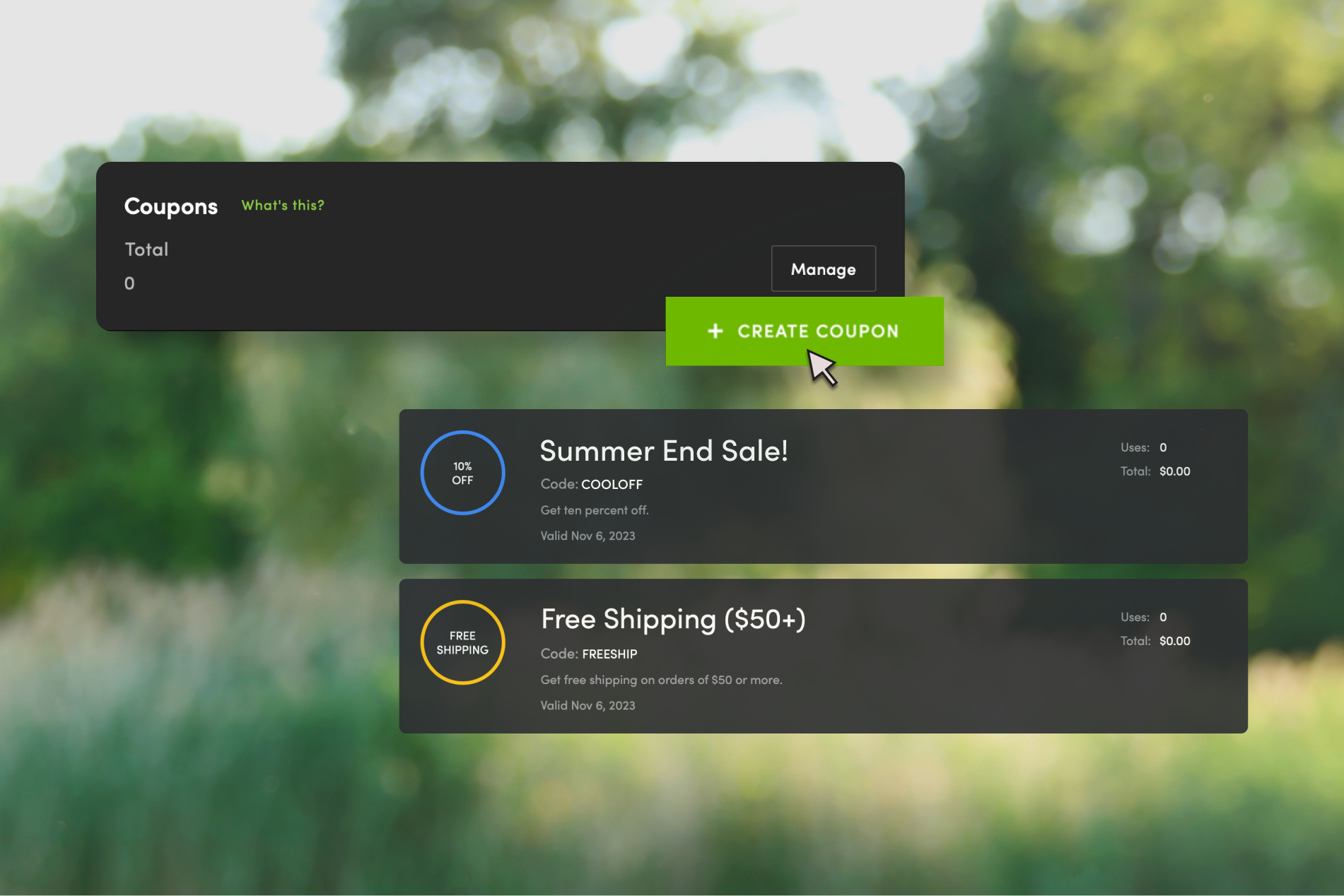Image resolution: width=1344 pixels, height=896 pixels.
Task: Select the Summer End Sale! title
Action: pos(664,451)
